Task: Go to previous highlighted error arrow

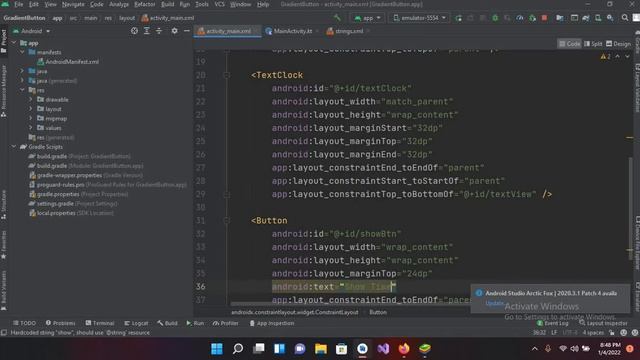Action: click(618, 56)
